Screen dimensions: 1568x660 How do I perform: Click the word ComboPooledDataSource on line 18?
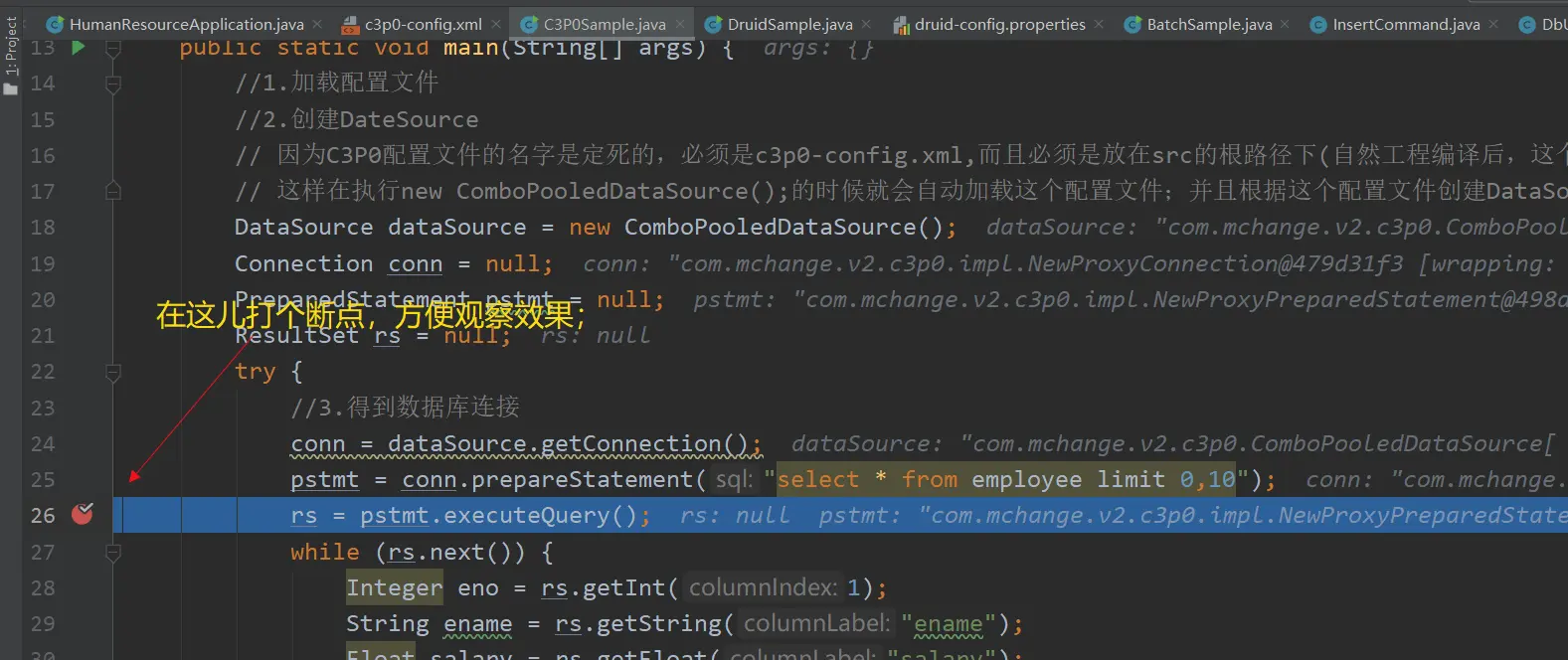770,228
